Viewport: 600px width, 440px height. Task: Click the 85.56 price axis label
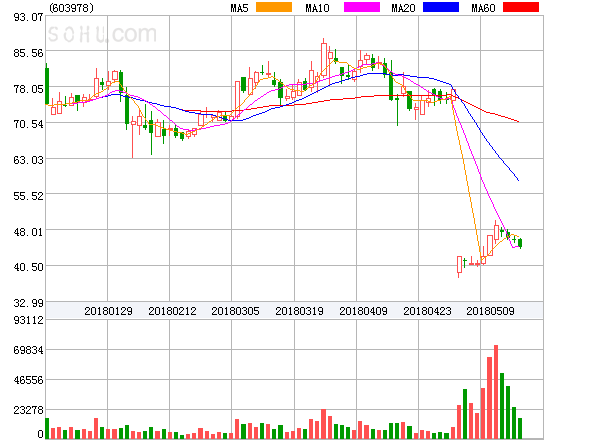pos(28,53)
